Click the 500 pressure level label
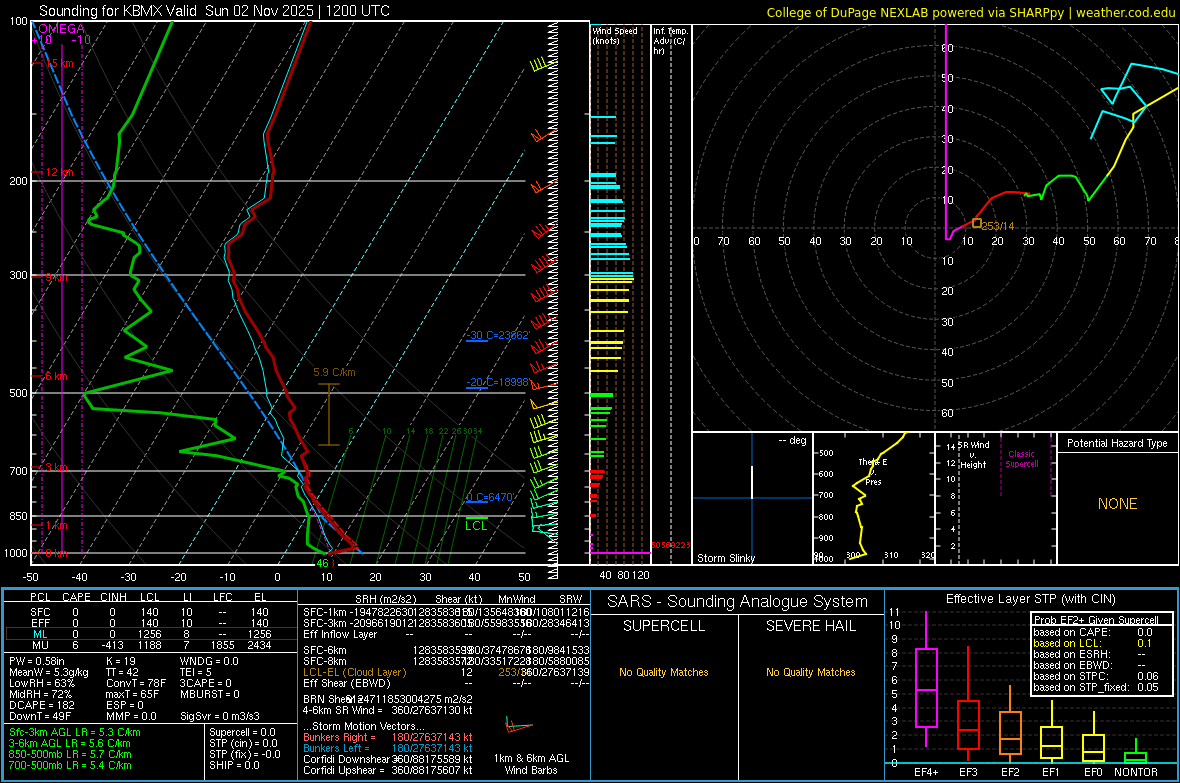The image size is (1180, 783). (18, 393)
